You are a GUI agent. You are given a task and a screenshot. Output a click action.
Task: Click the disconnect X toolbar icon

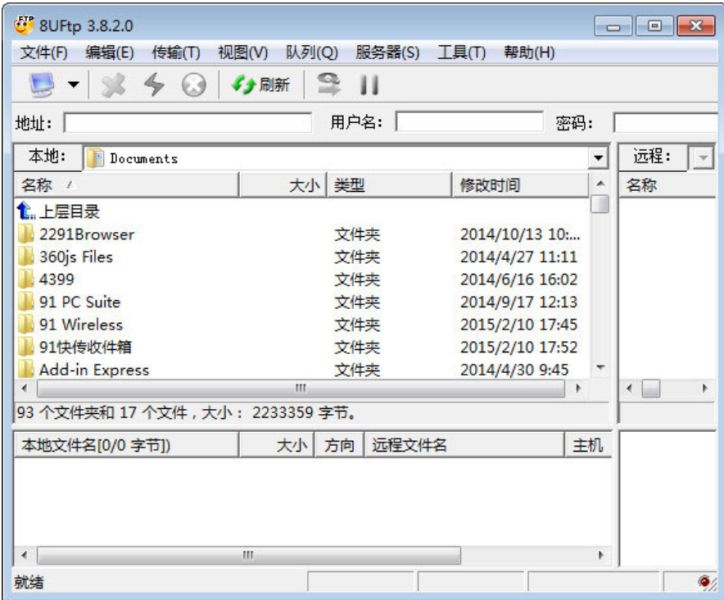tap(114, 85)
